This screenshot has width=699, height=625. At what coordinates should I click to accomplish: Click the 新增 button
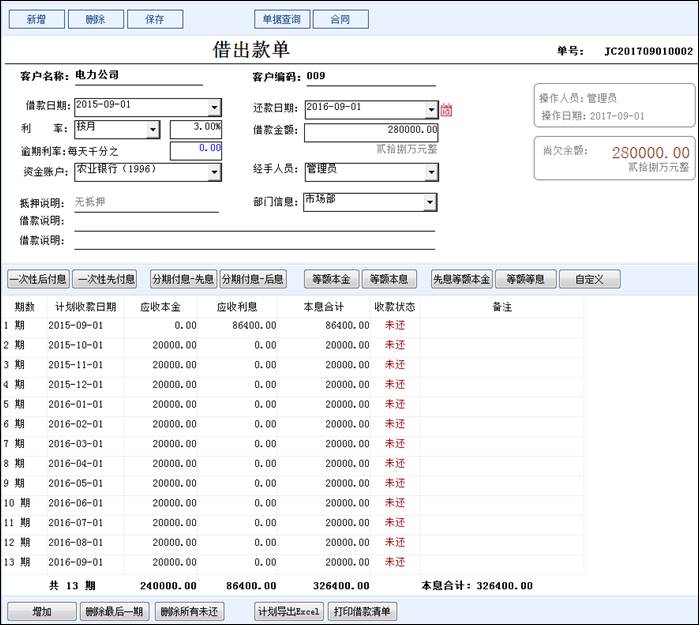tap(35, 19)
